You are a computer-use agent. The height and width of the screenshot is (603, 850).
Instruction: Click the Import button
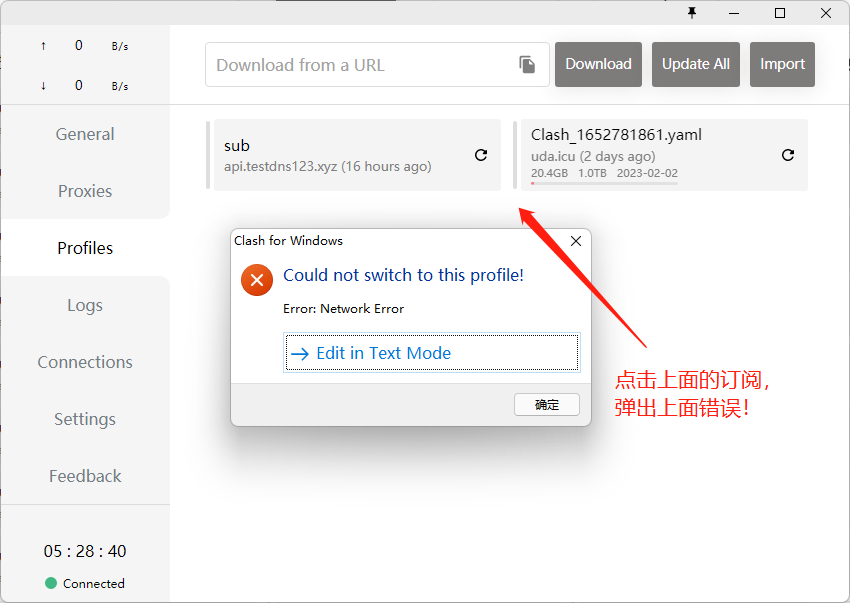click(x=782, y=65)
